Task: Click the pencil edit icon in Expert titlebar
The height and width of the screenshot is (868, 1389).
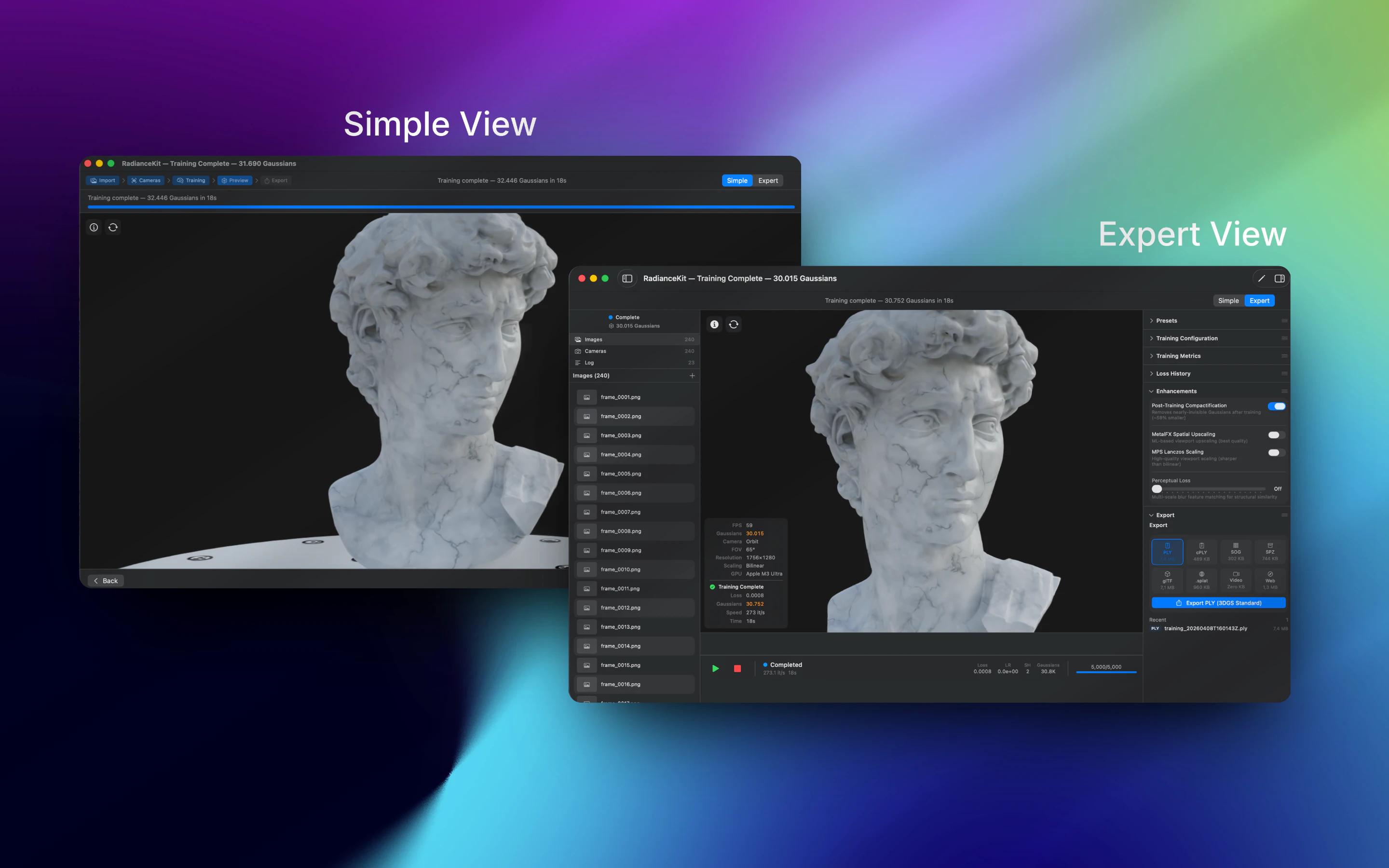Action: [1262, 278]
